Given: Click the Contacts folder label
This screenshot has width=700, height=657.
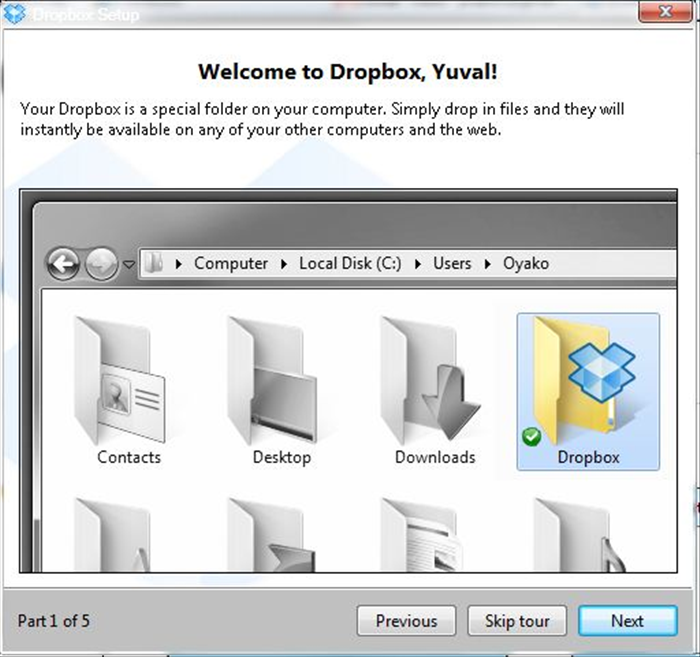Looking at the screenshot, I should (129, 457).
